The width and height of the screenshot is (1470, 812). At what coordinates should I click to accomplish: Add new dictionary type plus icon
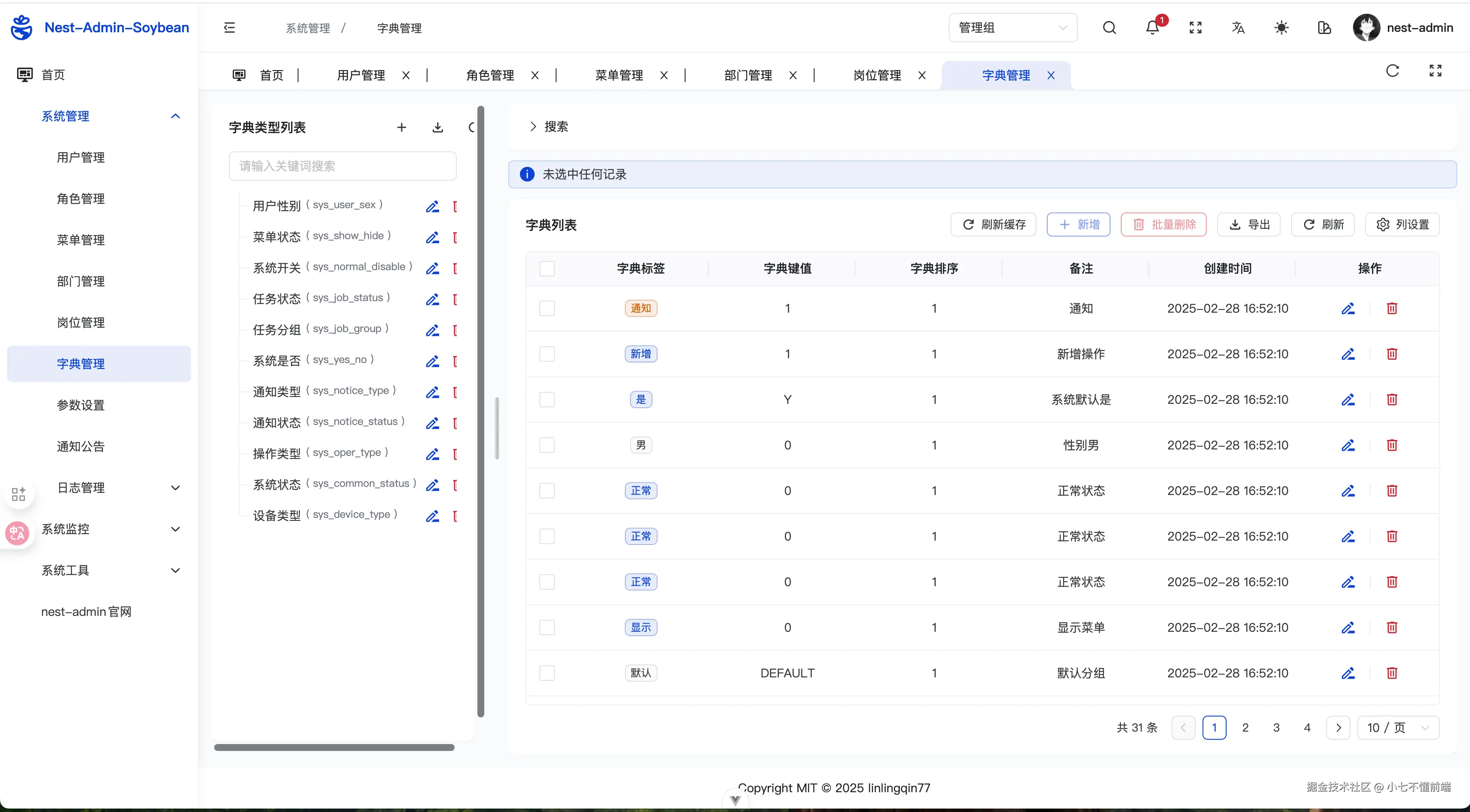coord(402,127)
